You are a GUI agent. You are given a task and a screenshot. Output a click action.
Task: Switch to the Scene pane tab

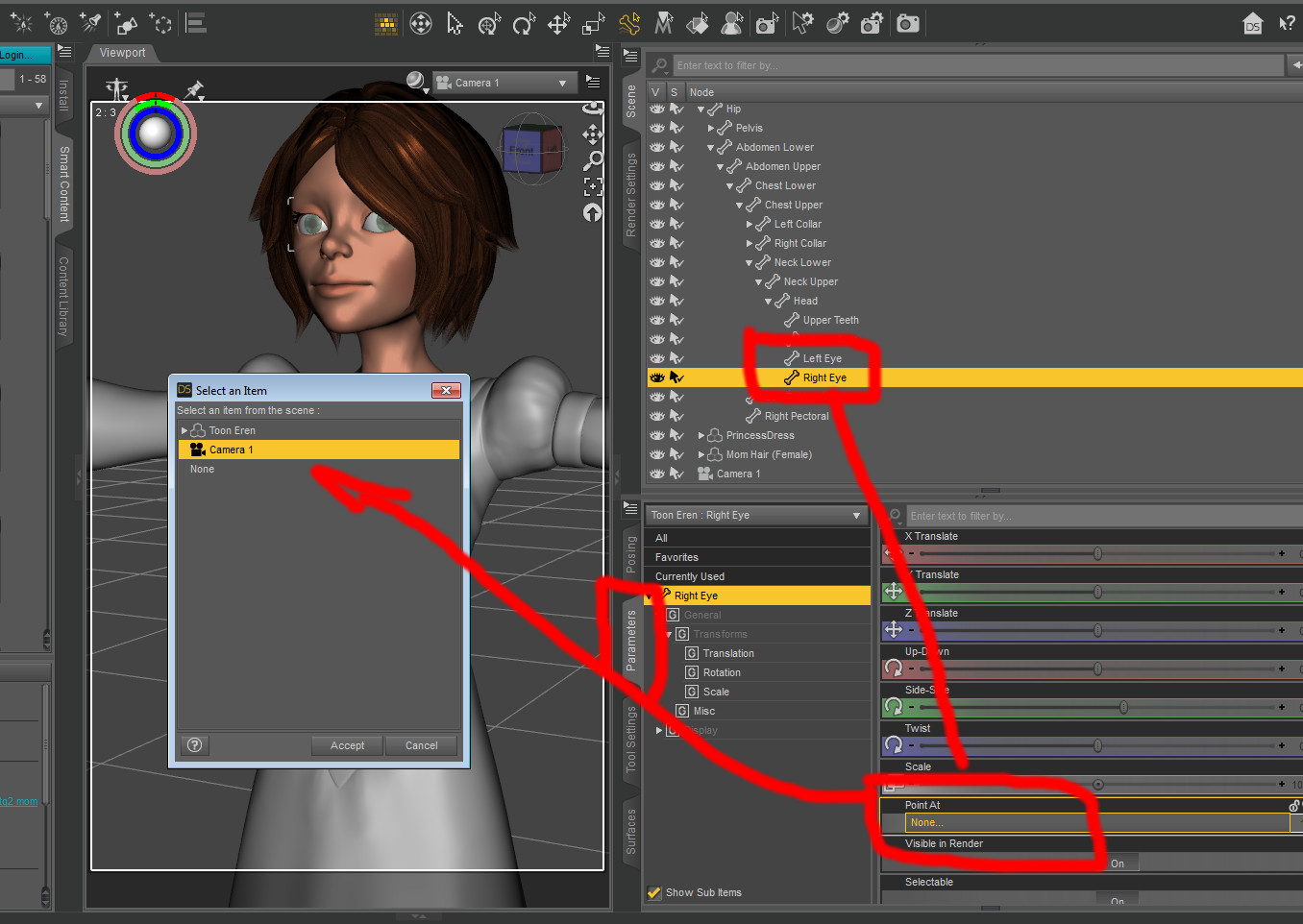click(x=631, y=101)
